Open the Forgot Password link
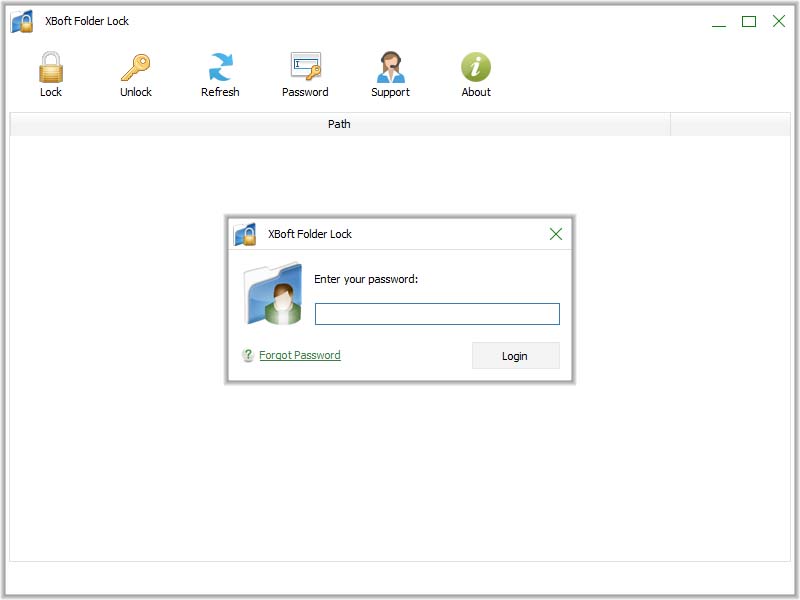This screenshot has width=800, height=600. [299, 355]
